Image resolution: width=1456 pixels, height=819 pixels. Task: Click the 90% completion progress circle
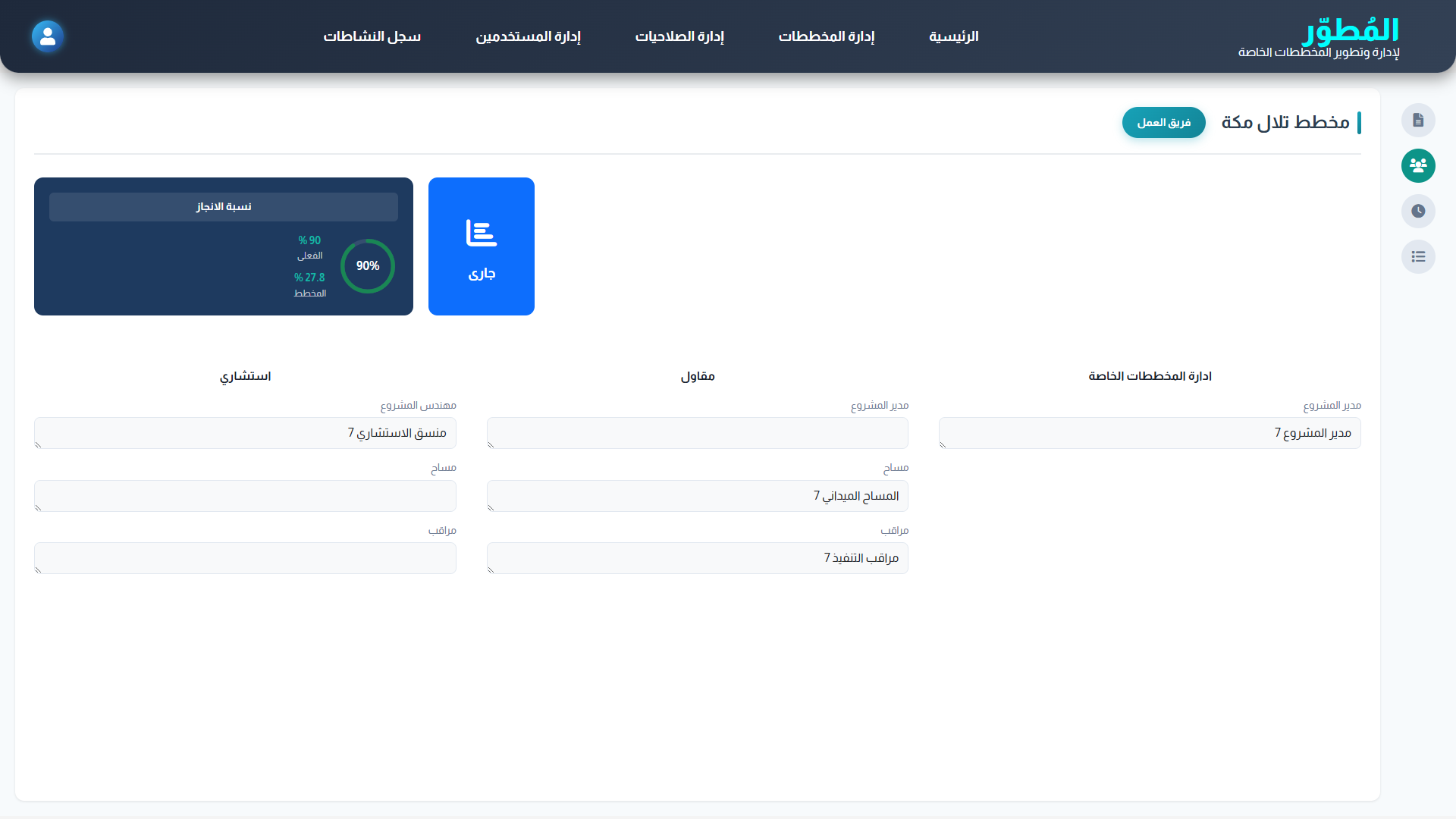click(x=368, y=265)
